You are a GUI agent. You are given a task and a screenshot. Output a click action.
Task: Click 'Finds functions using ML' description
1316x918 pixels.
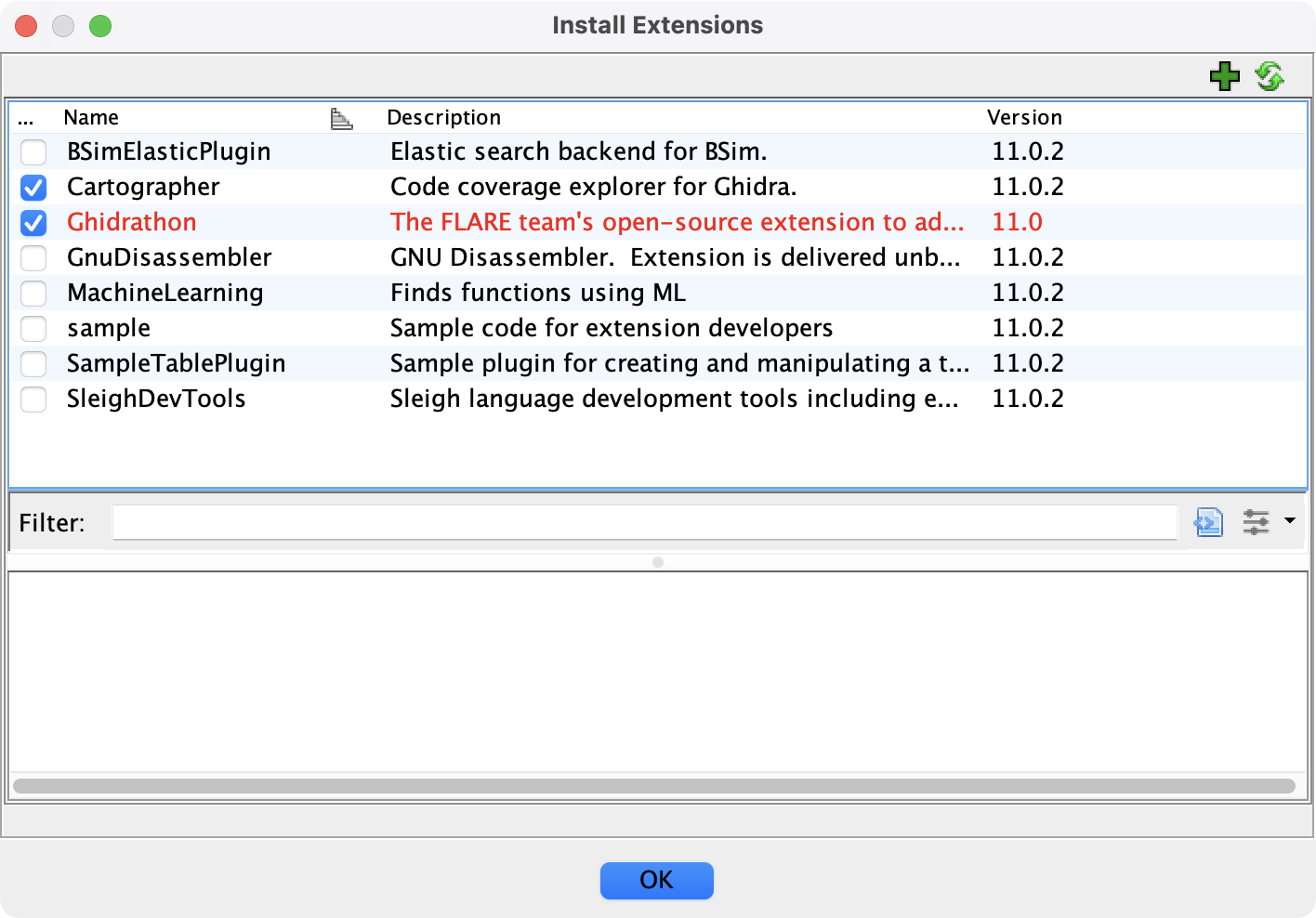[538, 293]
